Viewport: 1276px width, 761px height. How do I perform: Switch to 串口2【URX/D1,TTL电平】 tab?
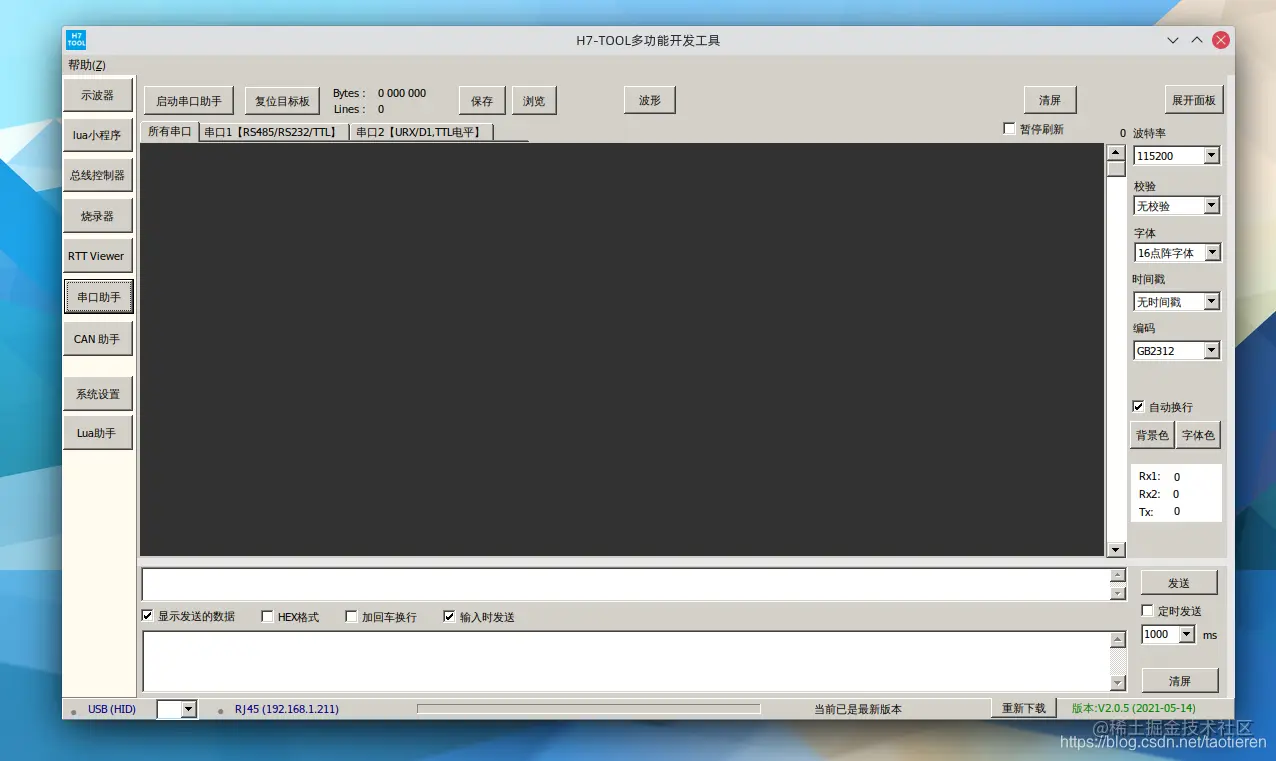[421, 132]
